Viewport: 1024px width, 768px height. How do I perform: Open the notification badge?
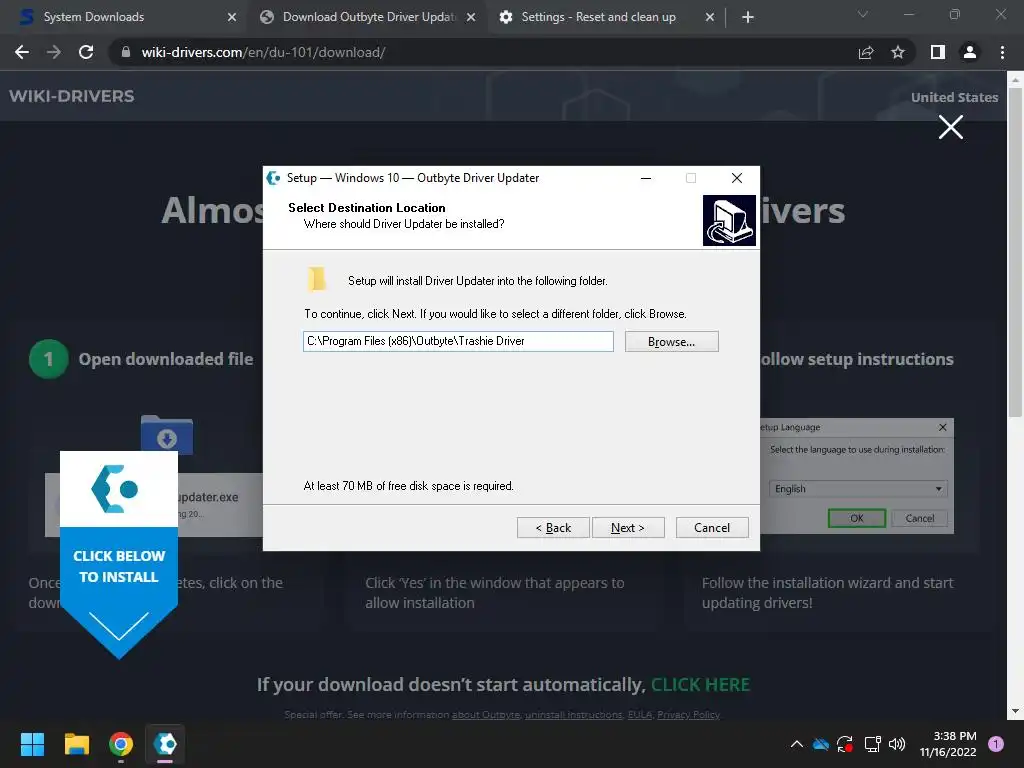click(996, 744)
